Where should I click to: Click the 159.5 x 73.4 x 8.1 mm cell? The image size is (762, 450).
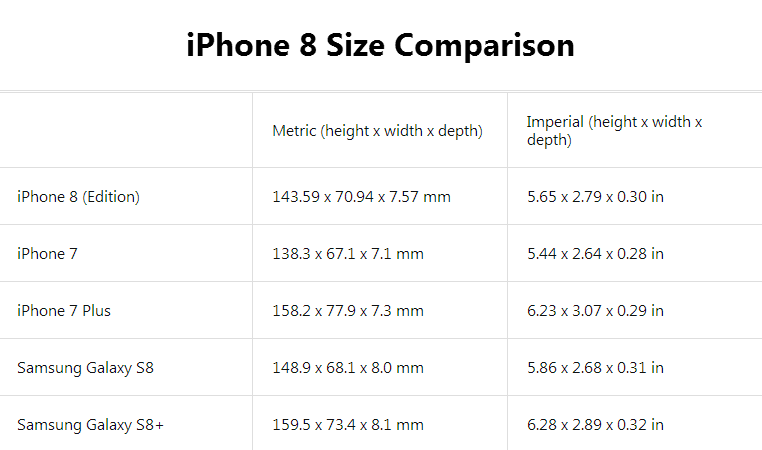point(348,425)
